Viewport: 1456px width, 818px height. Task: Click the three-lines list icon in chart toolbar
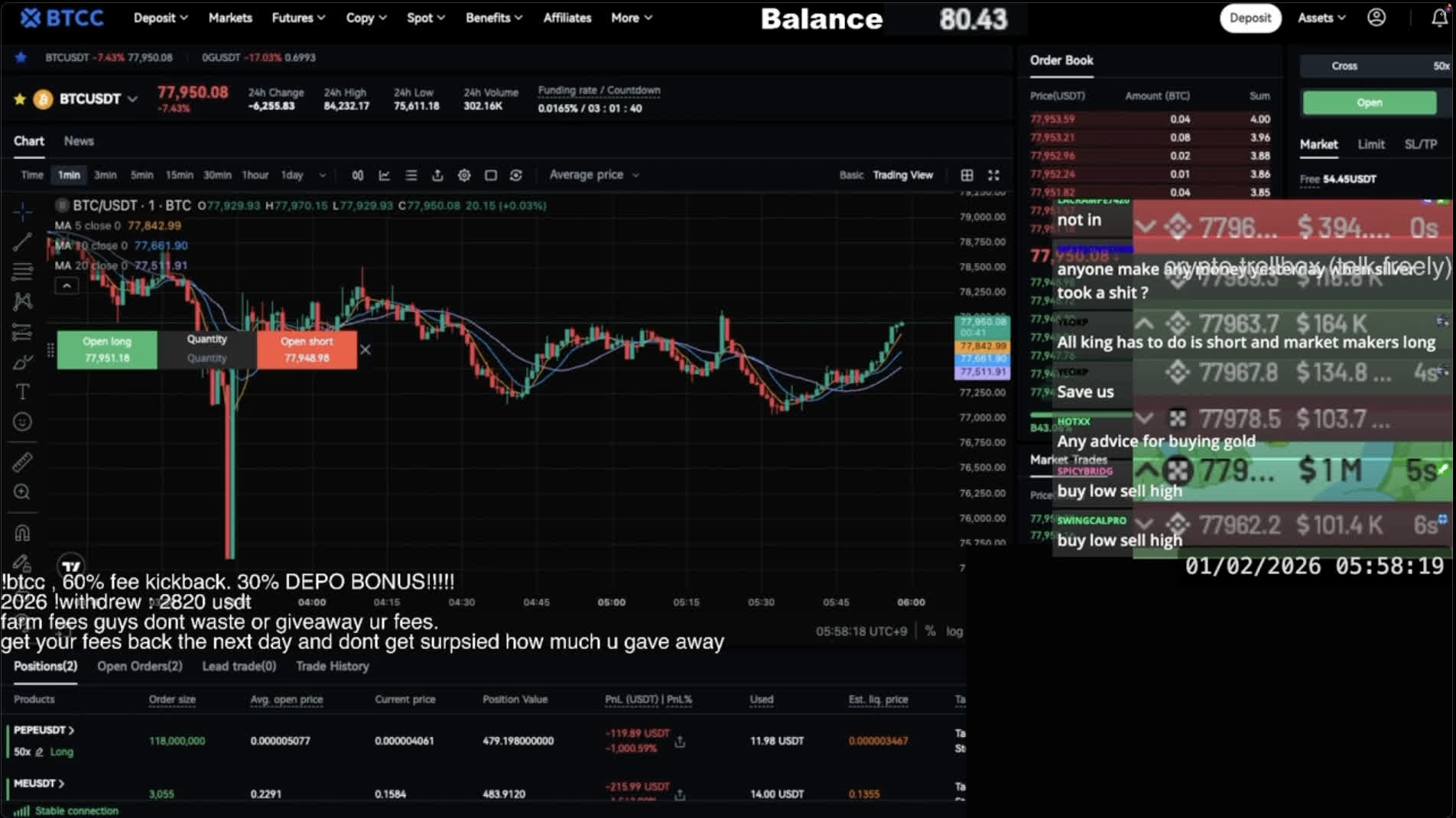(411, 175)
